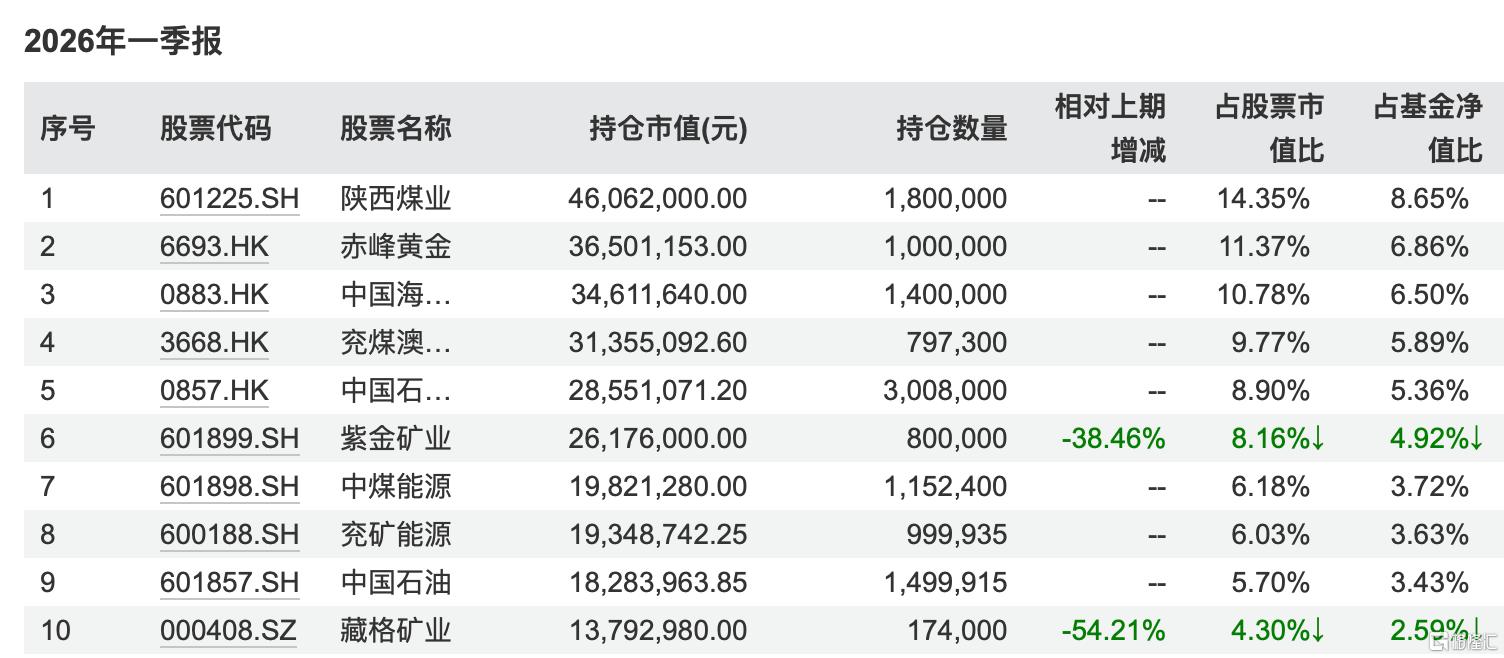The height and width of the screenshot is (658, 1504).
Task: Select the stock name 紫金矿业
Action: coord(396,438)
